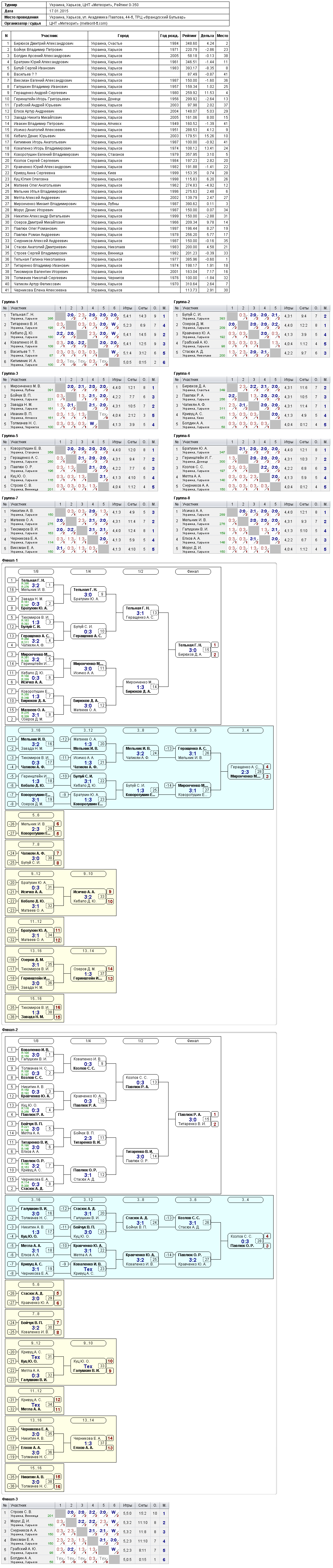
Task: Click the Год рожд. column header
Action: 169,36
